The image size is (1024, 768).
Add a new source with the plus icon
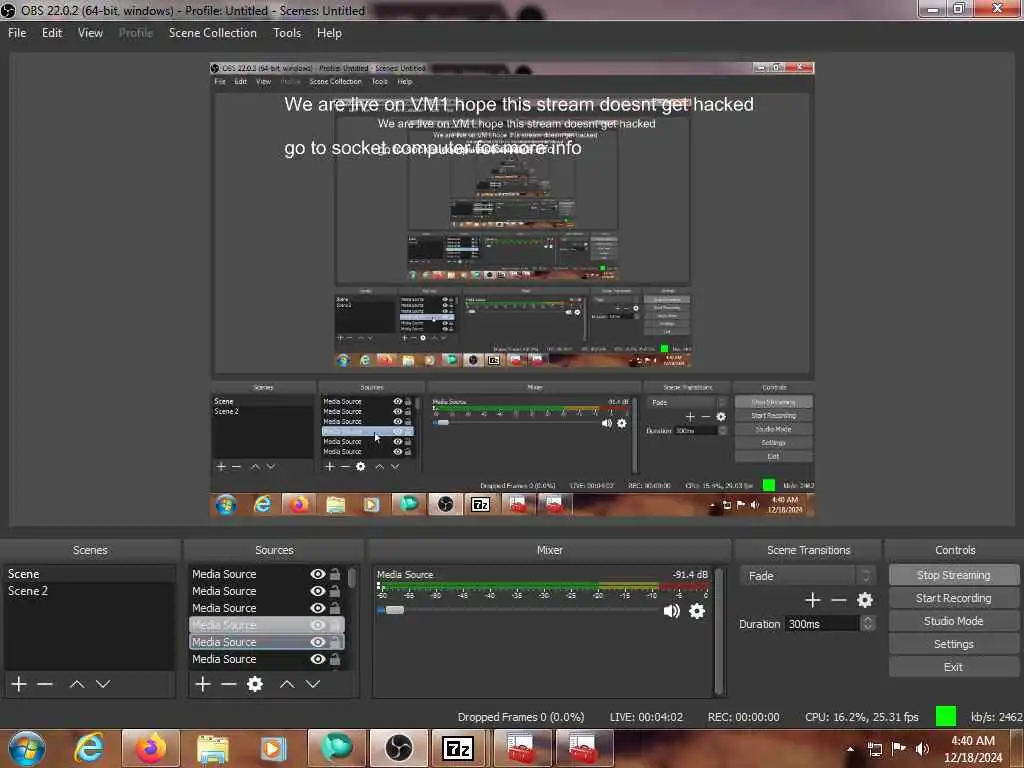pyautogui.click(x=203, y=684)
